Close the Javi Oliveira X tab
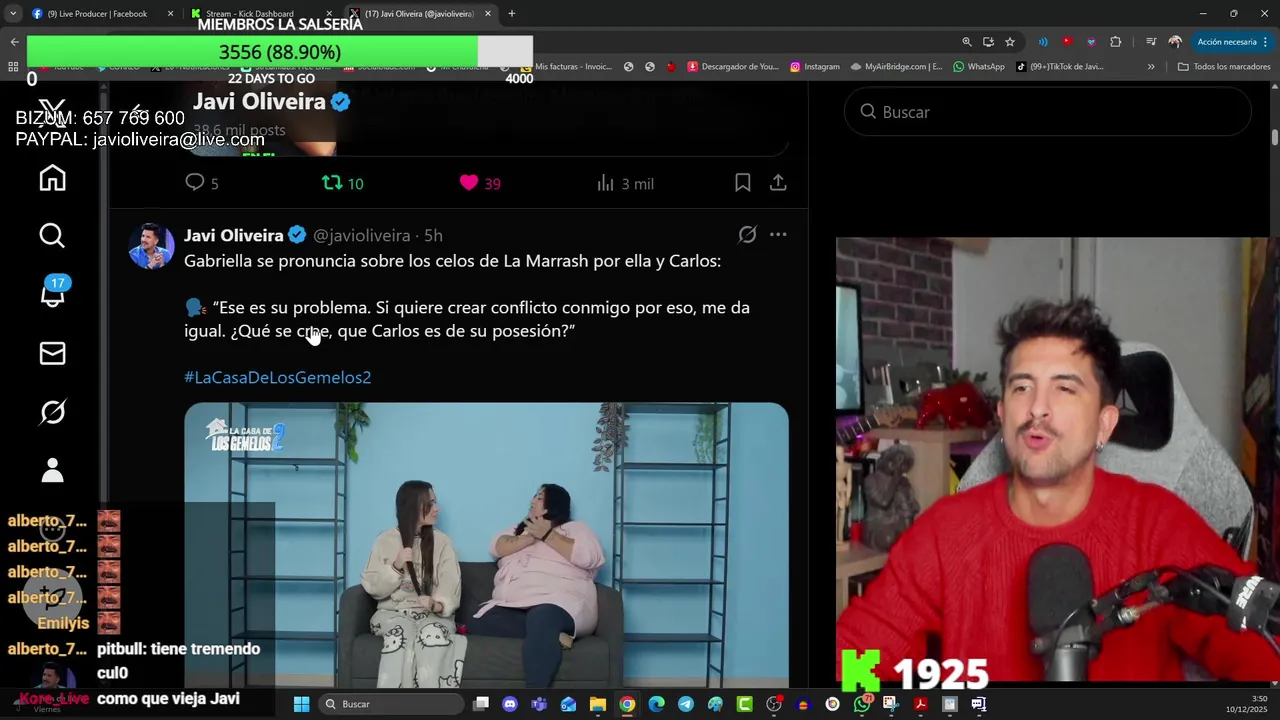The image size is (1280, 720). [488, 14]
